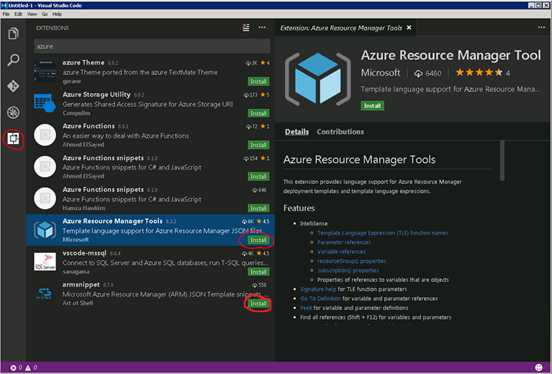The width and height of the screenshot is (552, 374).
Task: Click the five-star rating in extension header
Action: (x=479, y=73)
